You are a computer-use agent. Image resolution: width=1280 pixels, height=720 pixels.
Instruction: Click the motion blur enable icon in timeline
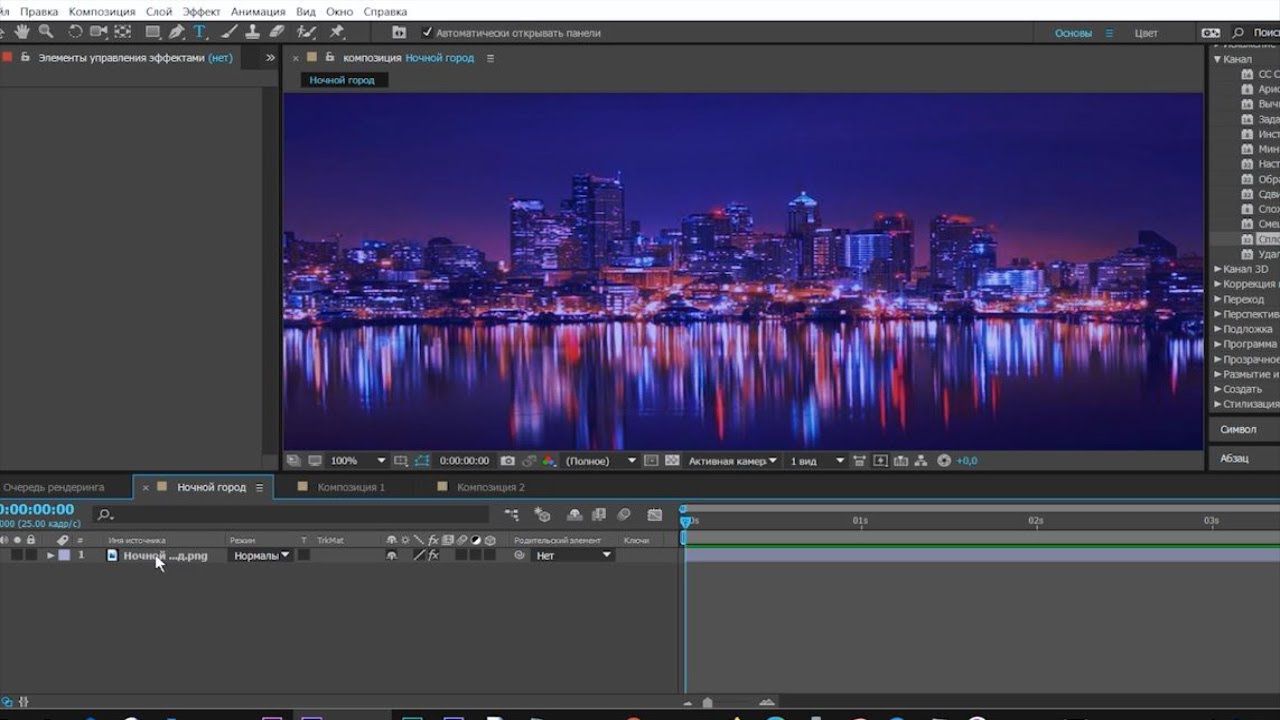[624, 515]
